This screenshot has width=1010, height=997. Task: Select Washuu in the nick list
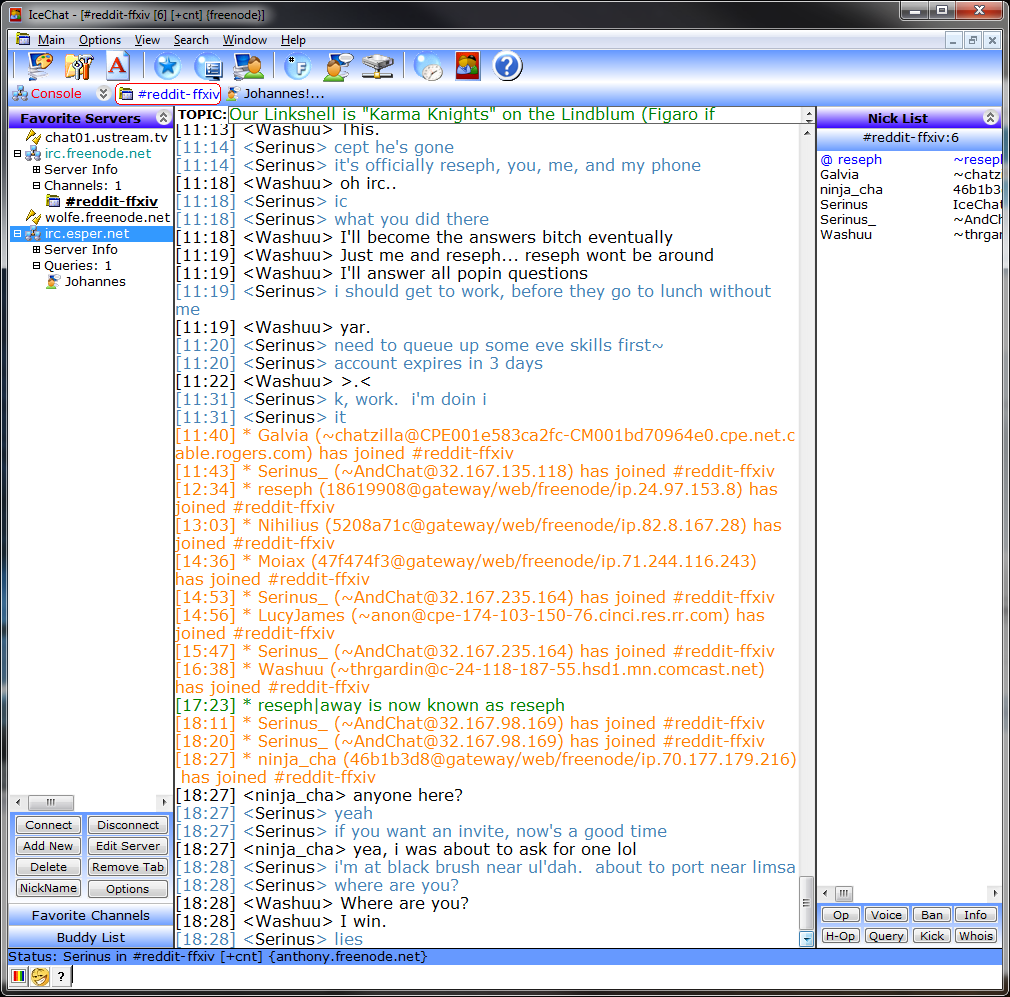[x=846, y=235]
